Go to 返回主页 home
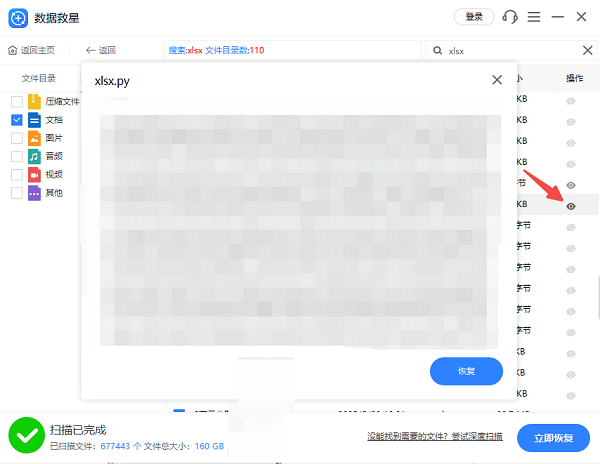Image resolution: width=600 pixels, height=464 pixels. (32, 50)
